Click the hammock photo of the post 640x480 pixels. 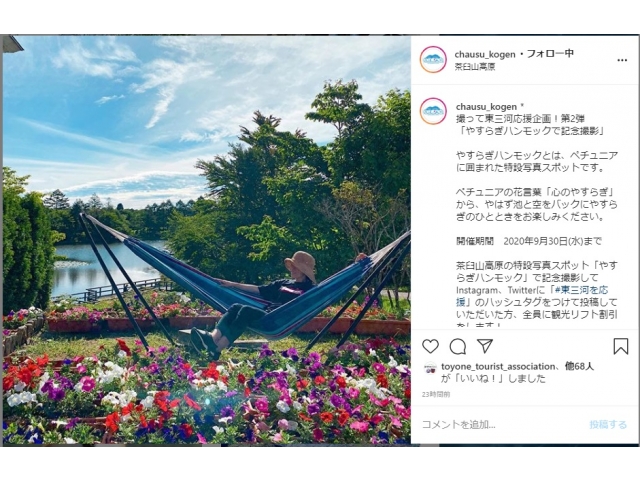(207, 240)
